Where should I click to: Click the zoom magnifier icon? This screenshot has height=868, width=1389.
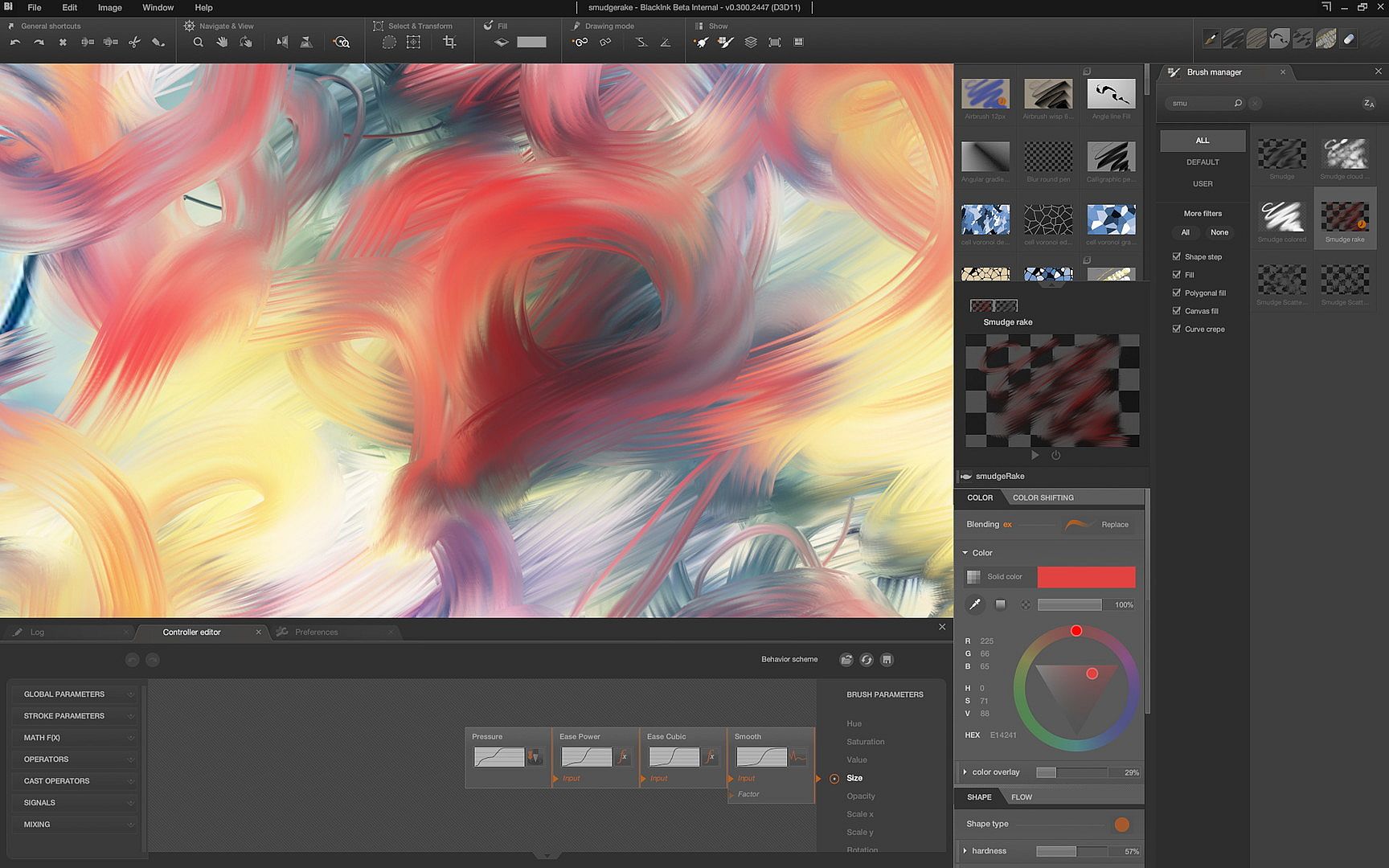point(198,43)
